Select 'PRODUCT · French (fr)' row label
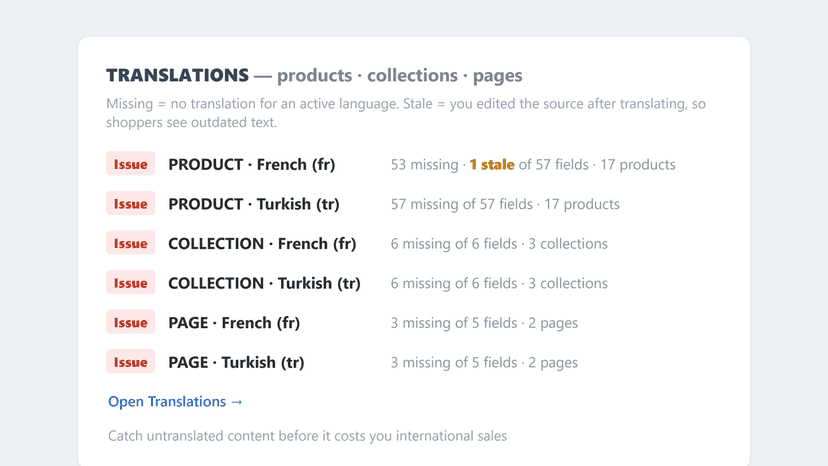Screen dimensions: 828x466 (251, 164)
